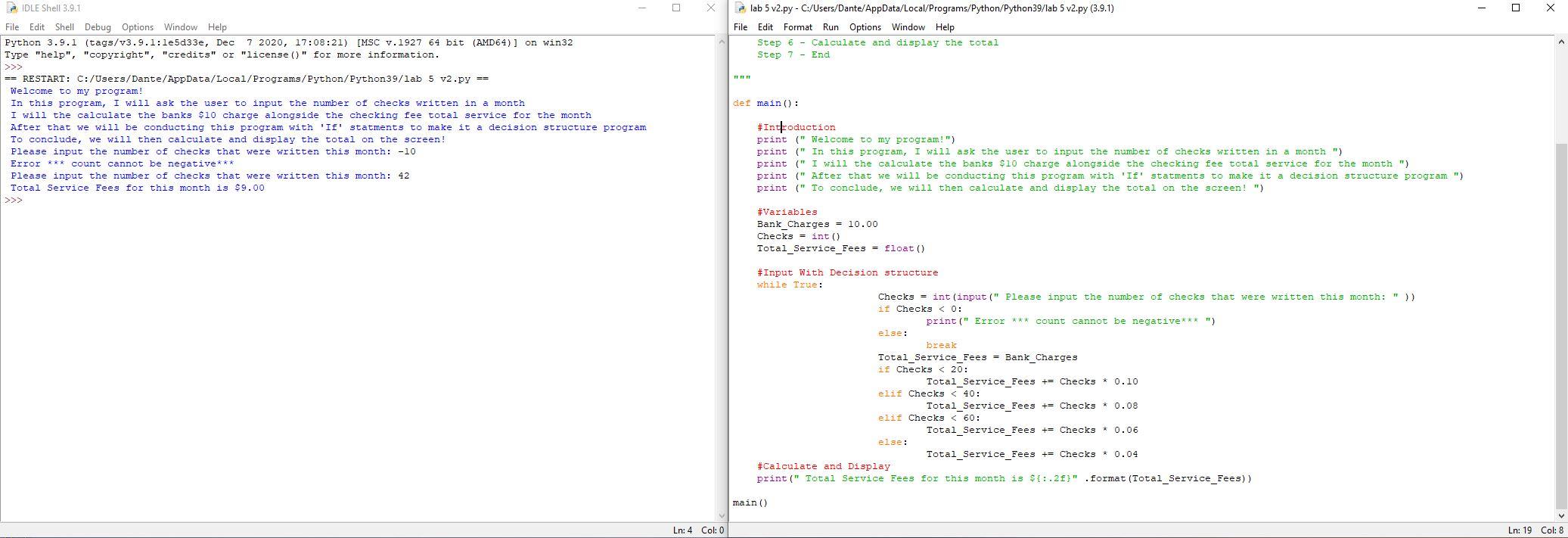
Task: Click 'Col: 8' in editor status bar
Action: 1552,530
